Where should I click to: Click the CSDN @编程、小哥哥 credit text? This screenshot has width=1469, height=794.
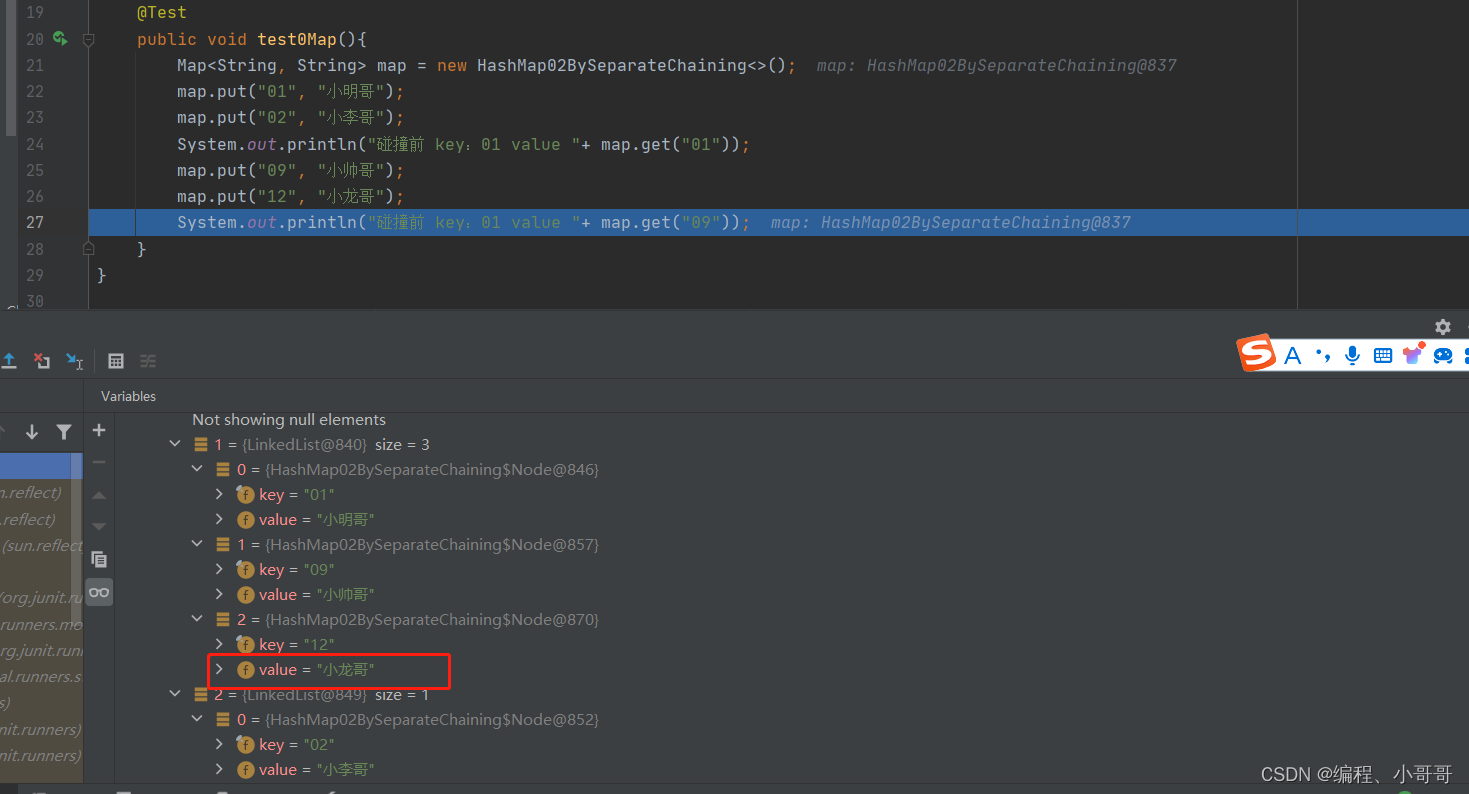pos(1356,774)
